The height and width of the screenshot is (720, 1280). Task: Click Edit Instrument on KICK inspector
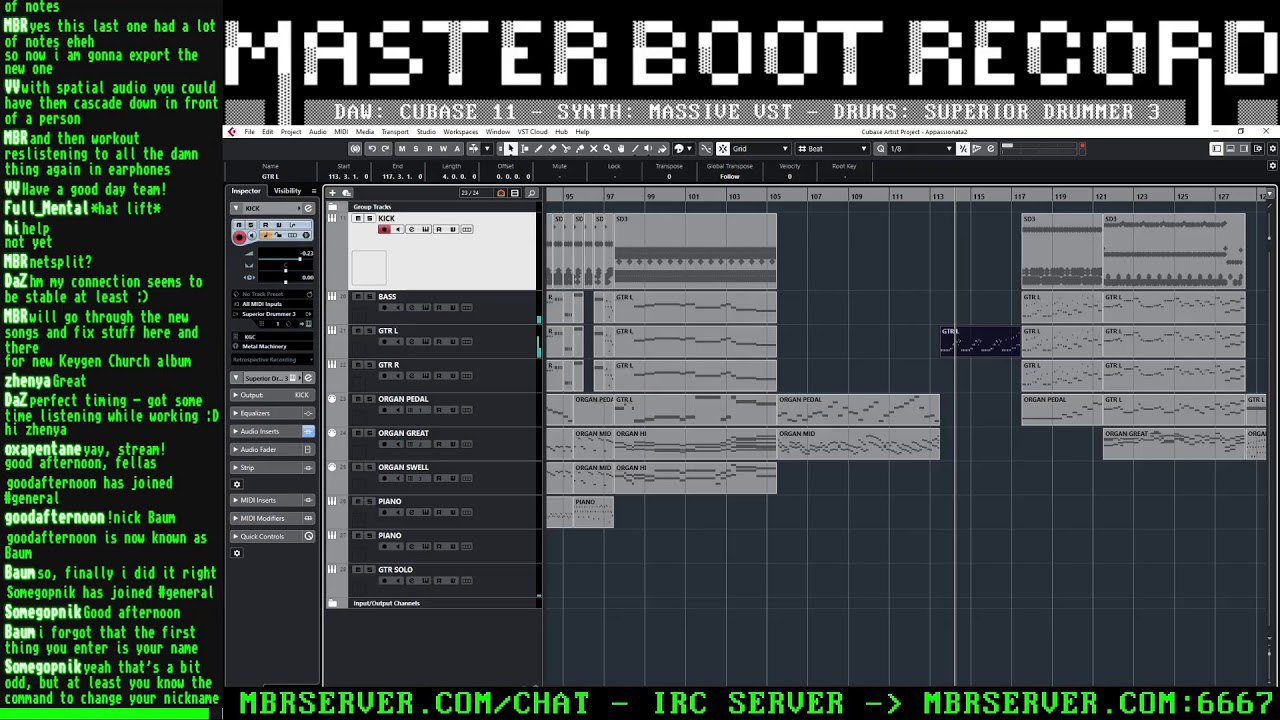click(x=308, y=208)
